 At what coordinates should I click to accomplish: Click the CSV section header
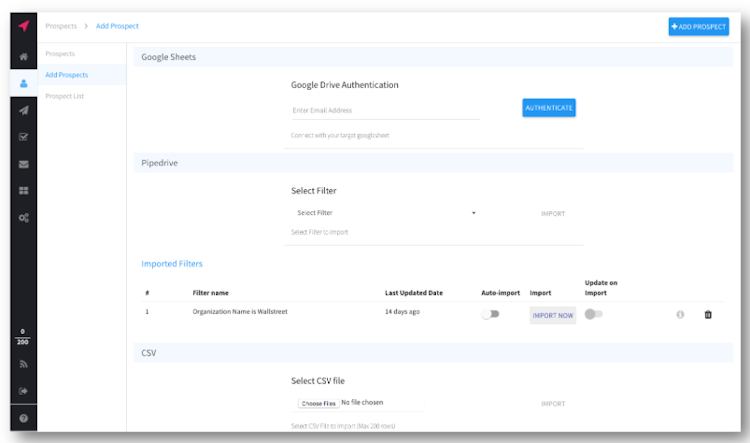click(433, 353)
